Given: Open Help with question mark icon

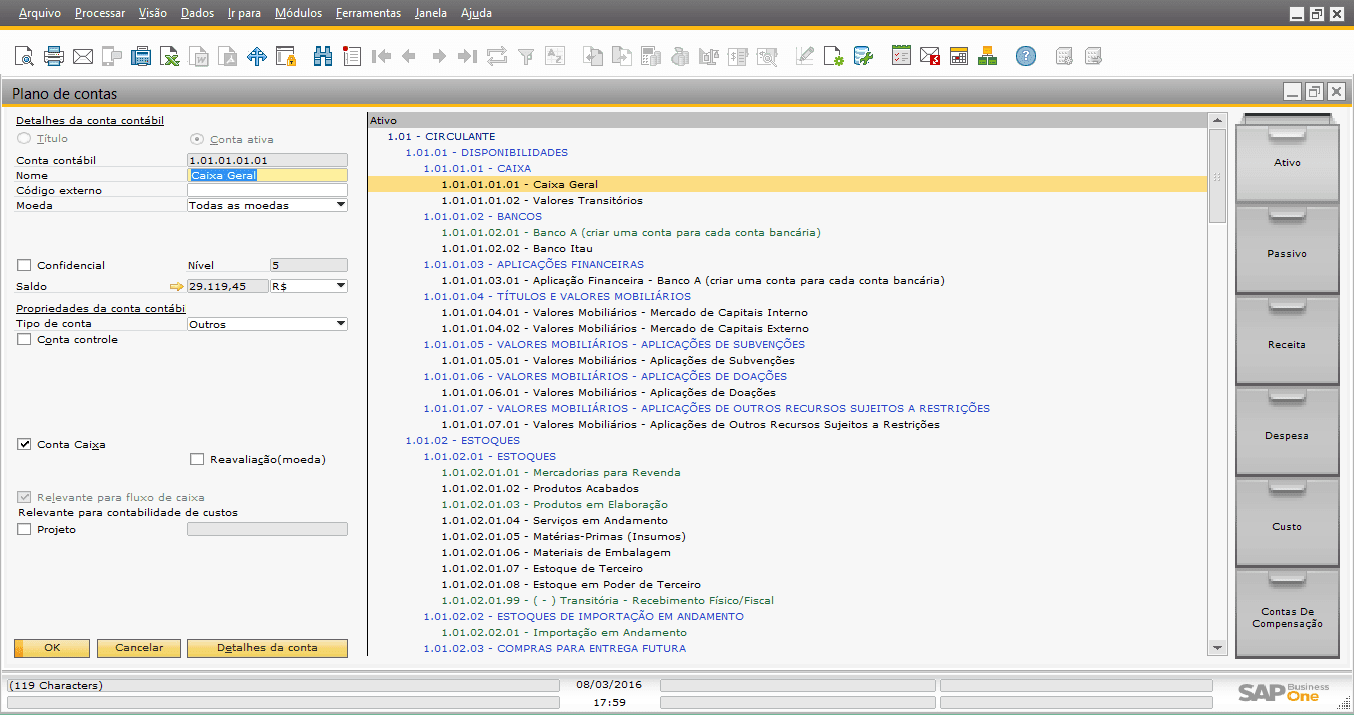Looking at the screenshot, I should coord(1025,56).
